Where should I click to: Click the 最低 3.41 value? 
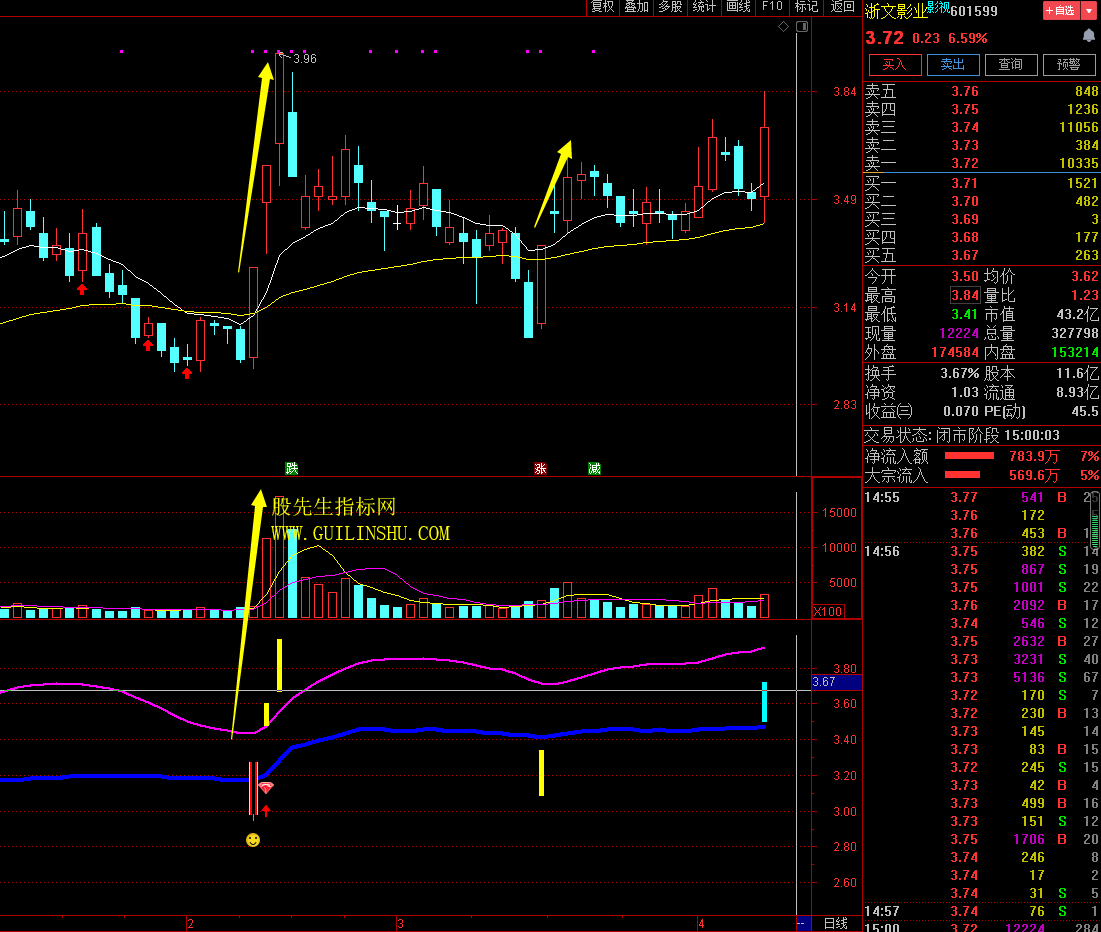[964, 315]
